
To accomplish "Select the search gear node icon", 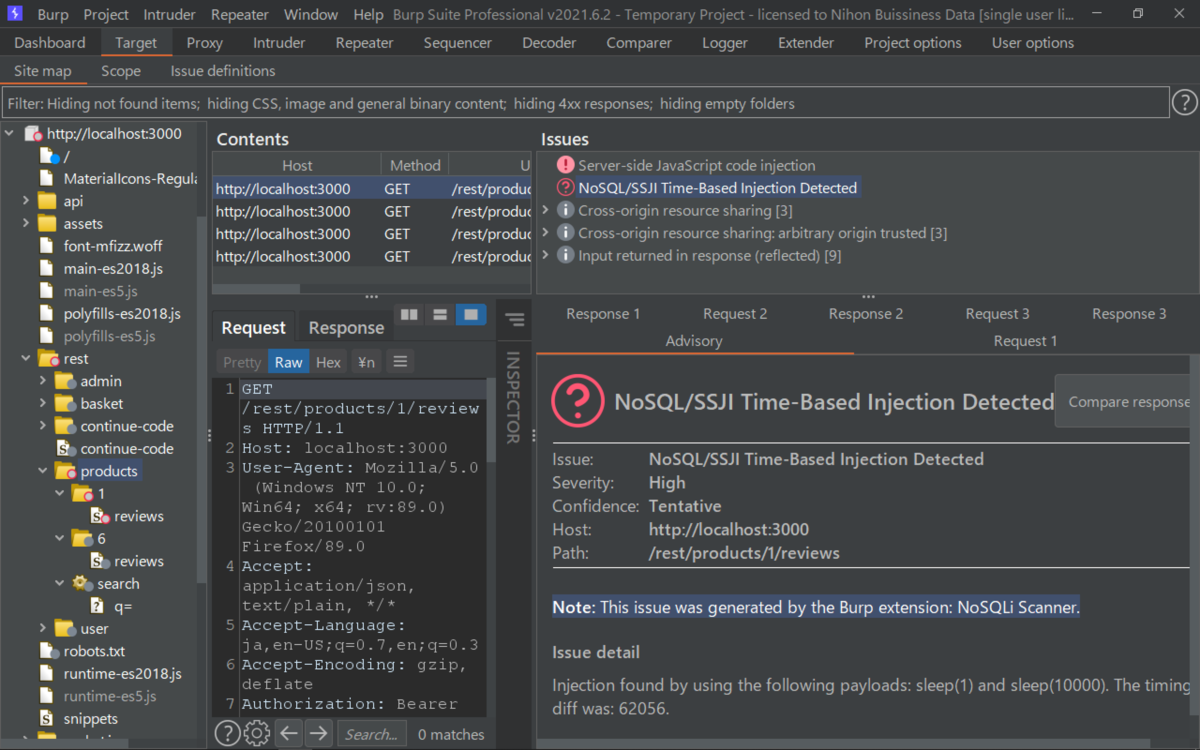I will [x=82, y=583].
